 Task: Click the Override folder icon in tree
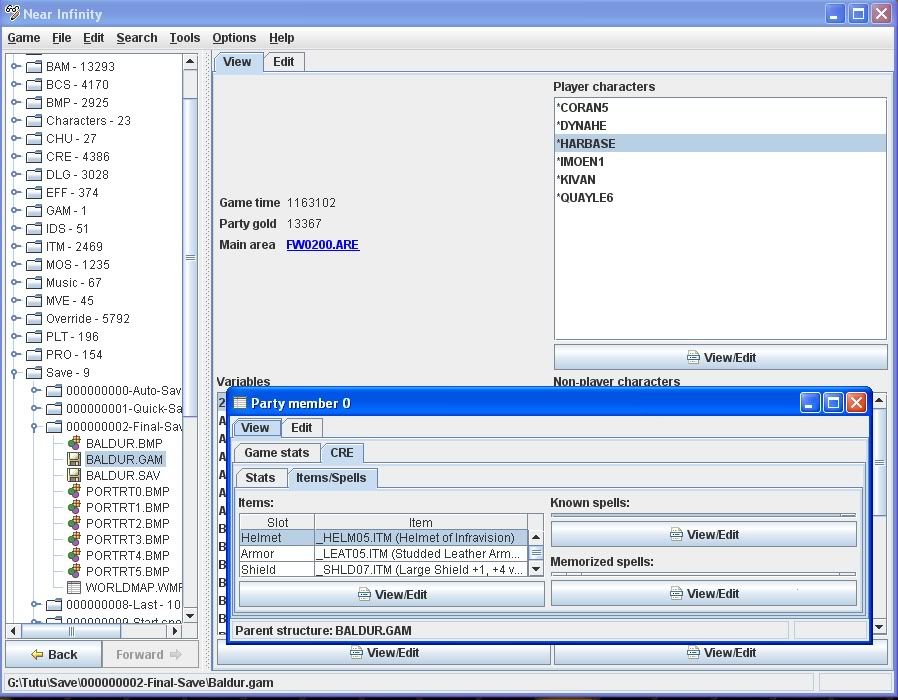coord(34,318)
